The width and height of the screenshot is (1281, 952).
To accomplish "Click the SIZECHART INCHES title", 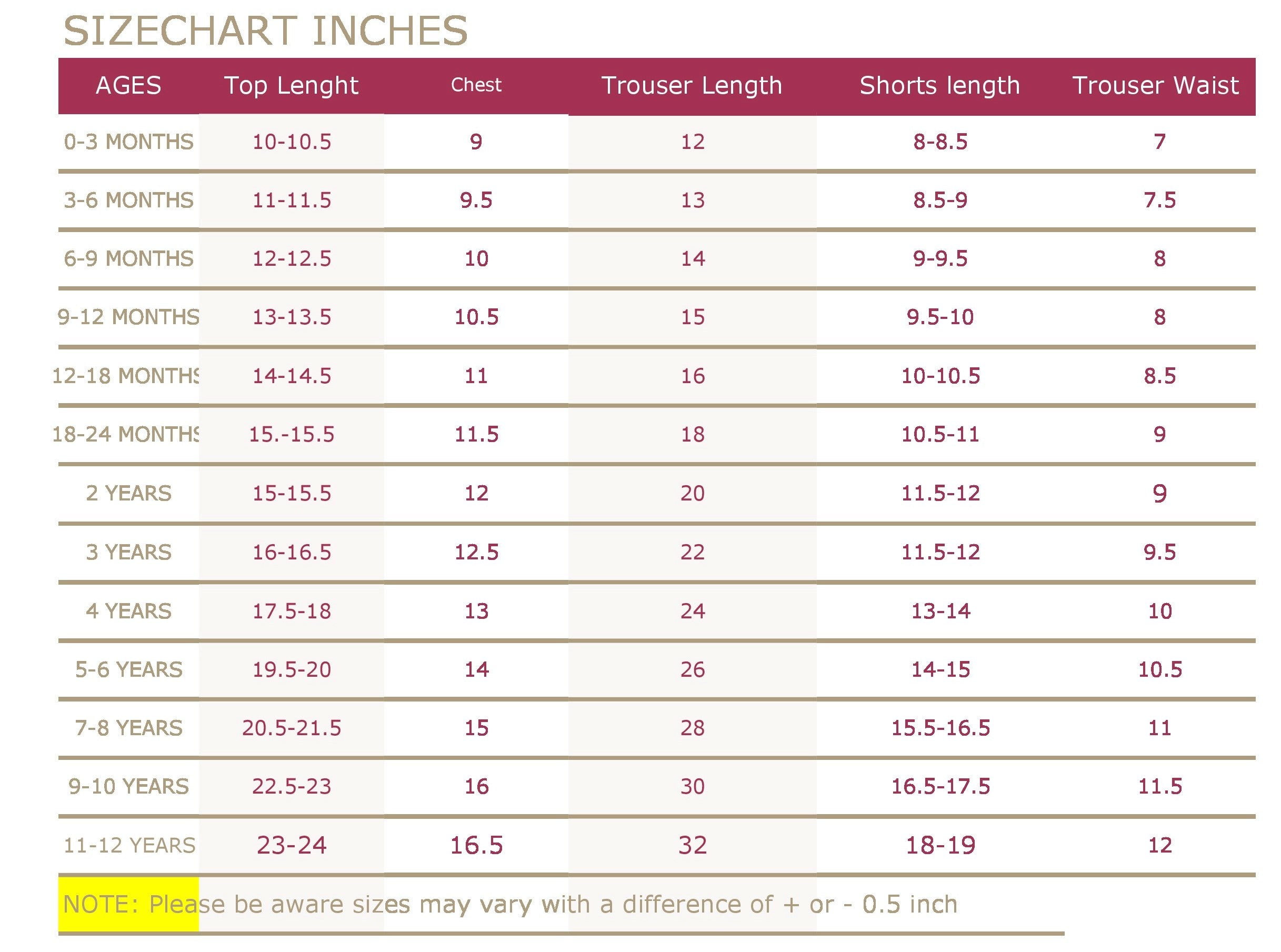I will 265,31.
